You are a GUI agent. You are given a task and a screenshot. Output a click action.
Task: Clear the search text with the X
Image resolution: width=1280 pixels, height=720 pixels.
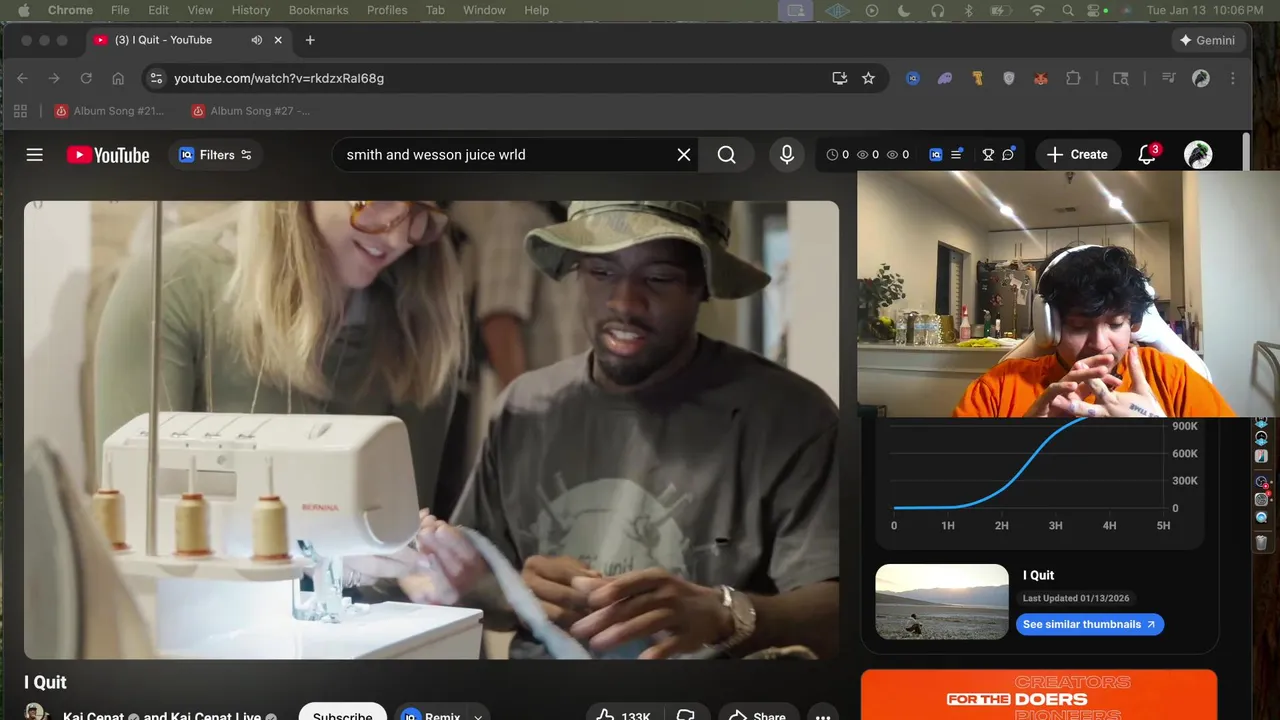tap(684, 155)
